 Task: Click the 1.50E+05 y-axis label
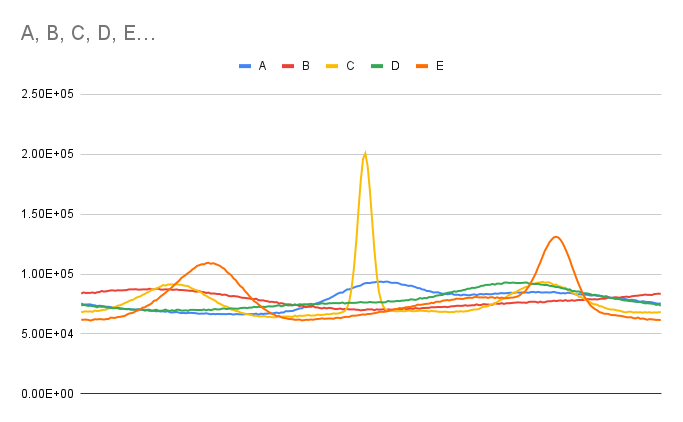pyautogui.click(x=49, y=214)
